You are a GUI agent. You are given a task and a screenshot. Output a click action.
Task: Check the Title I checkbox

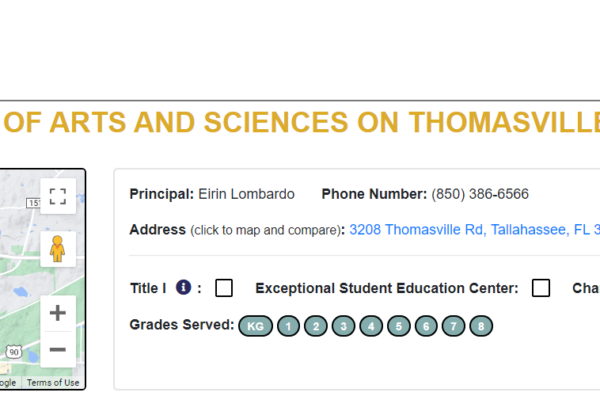pos(224,288)
